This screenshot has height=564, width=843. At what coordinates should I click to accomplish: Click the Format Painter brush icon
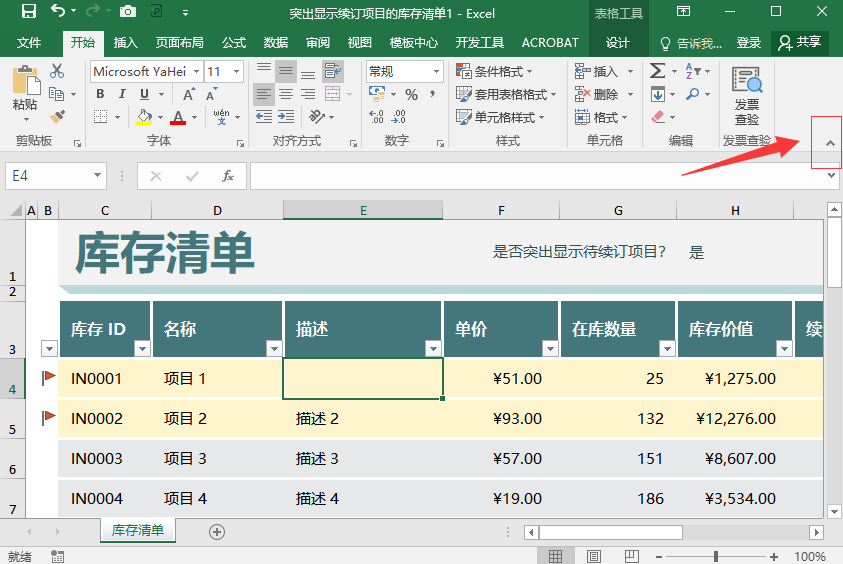57,117
